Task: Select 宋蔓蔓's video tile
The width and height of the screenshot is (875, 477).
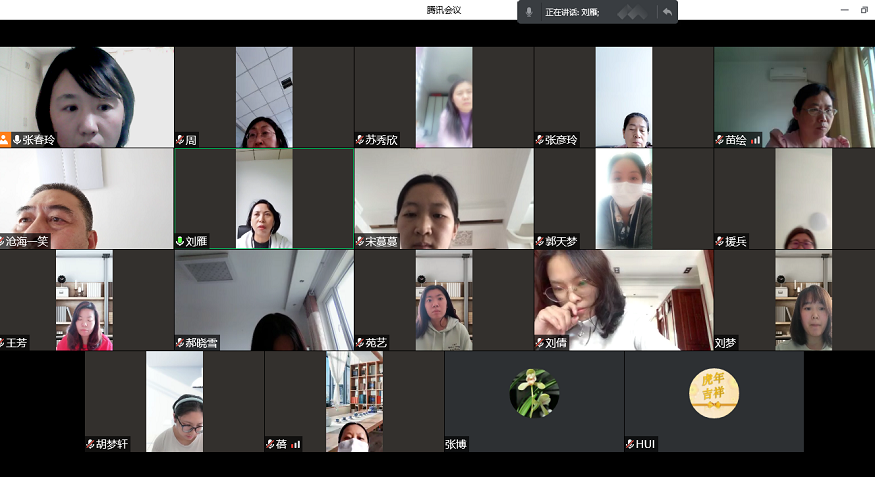Action: coord(443,198)
